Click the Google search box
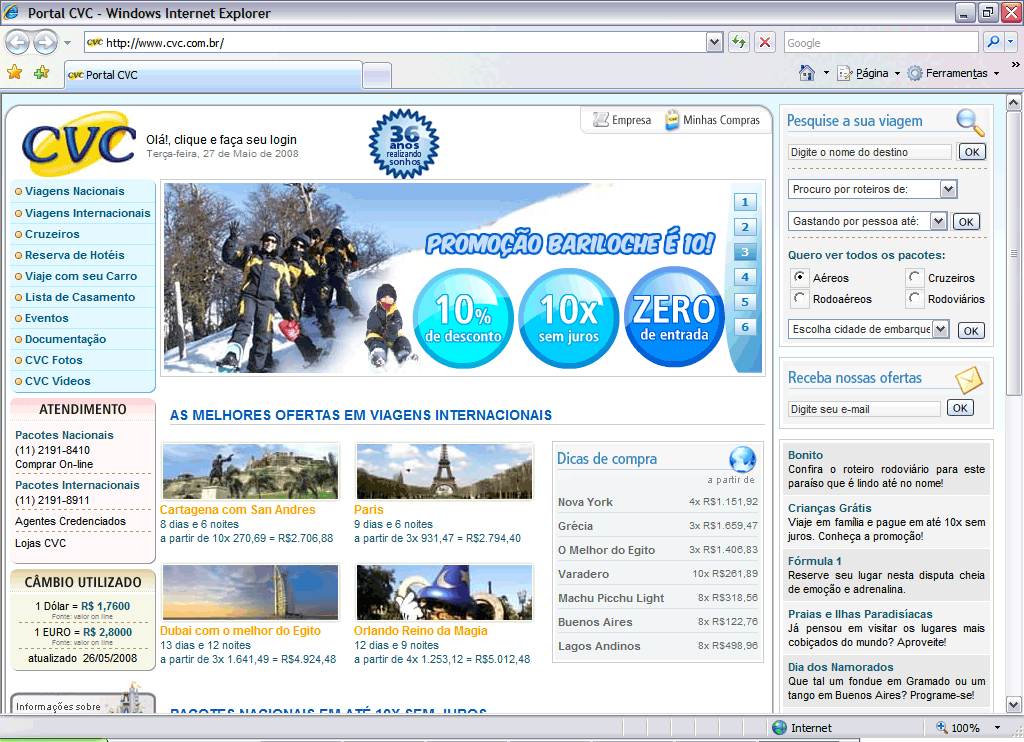The image size is (1024, 742). pyautogui.click(x=881, y=42)
